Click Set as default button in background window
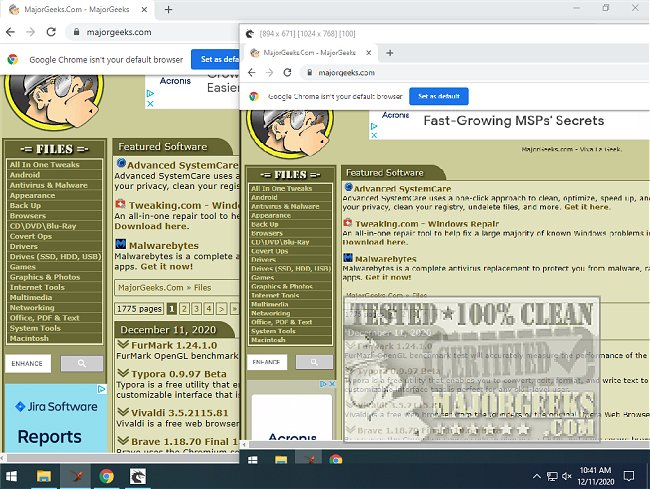 (x=216, y=59)
